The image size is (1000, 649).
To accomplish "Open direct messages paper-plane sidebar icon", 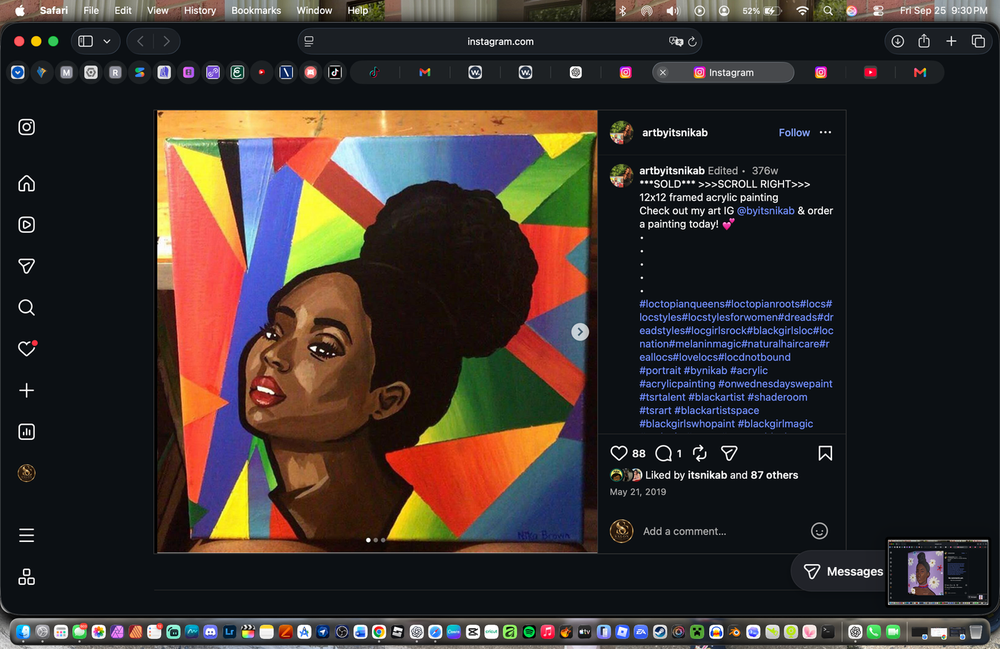I will point(26,266).
